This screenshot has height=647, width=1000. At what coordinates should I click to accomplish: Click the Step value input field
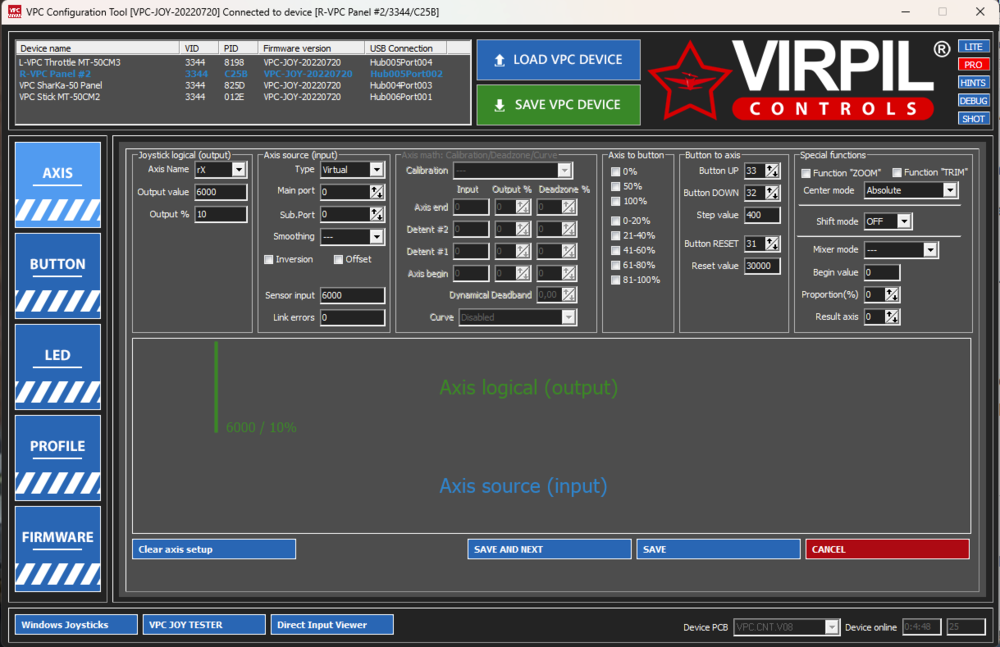pos(762,215)
